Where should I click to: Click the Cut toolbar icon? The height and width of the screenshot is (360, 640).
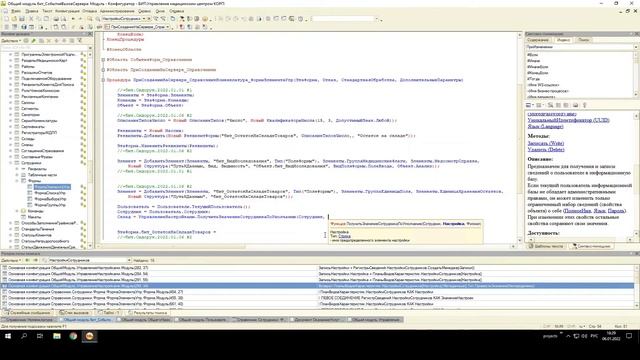(31, 19)
